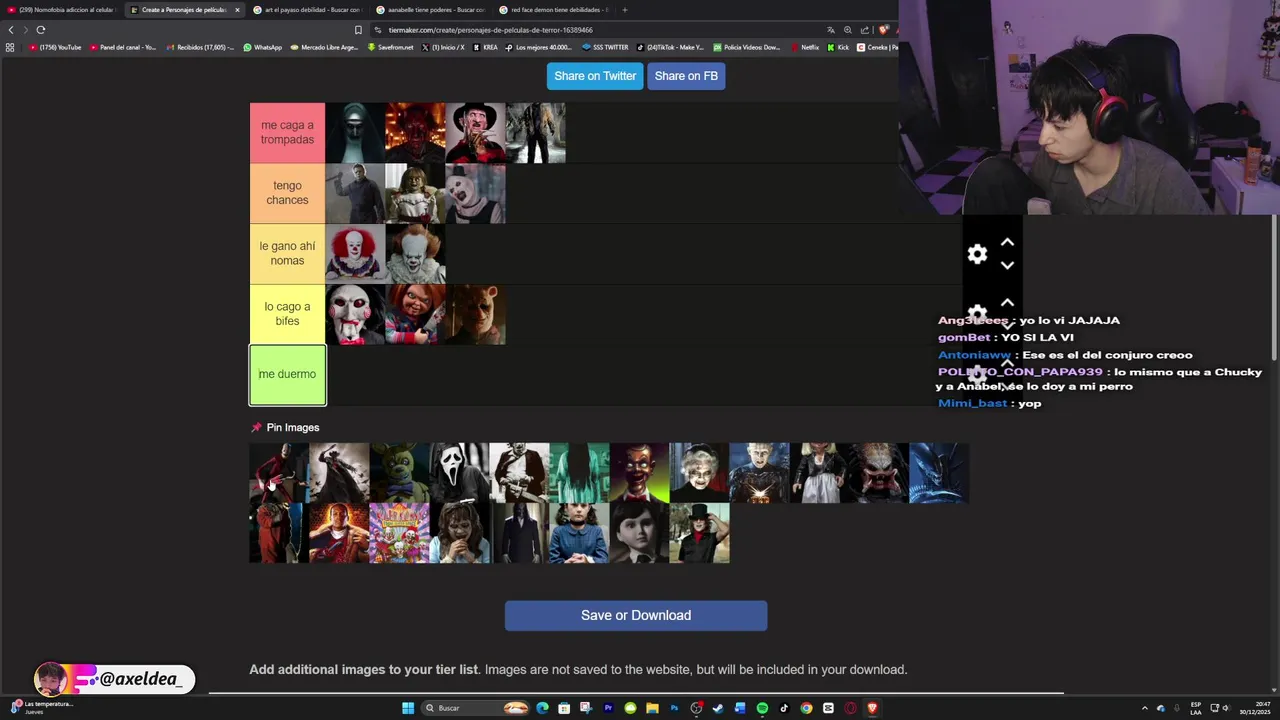This screenshot has height=720, width=1280.
Task: Open Steam from the taskbar
Action: [x=718, y=708]
